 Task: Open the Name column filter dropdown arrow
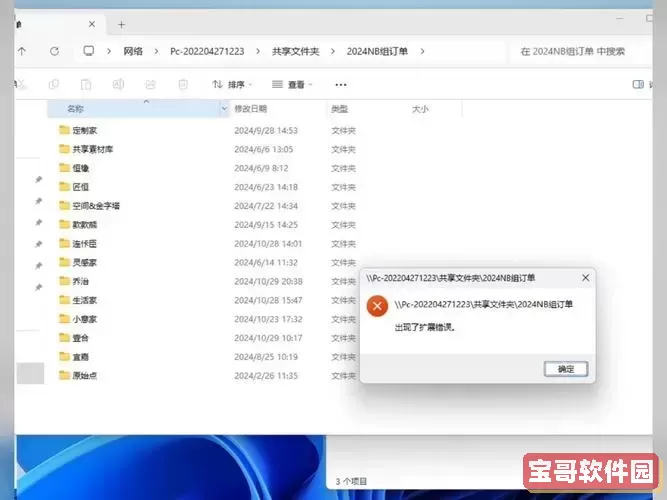[224, 109]
